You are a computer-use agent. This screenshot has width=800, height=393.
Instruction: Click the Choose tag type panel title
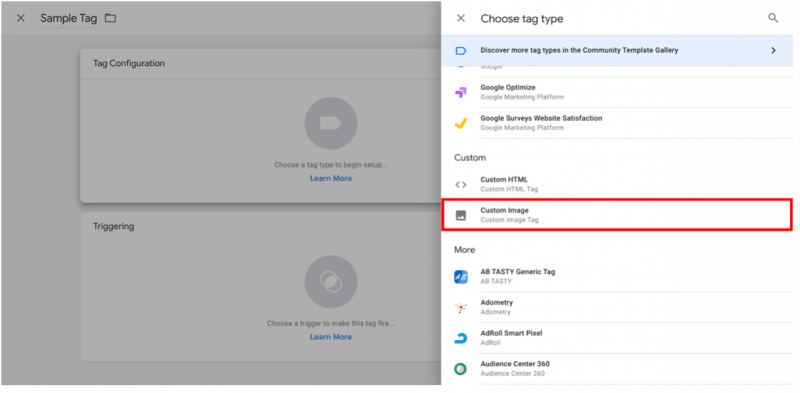tap(522, 19)
